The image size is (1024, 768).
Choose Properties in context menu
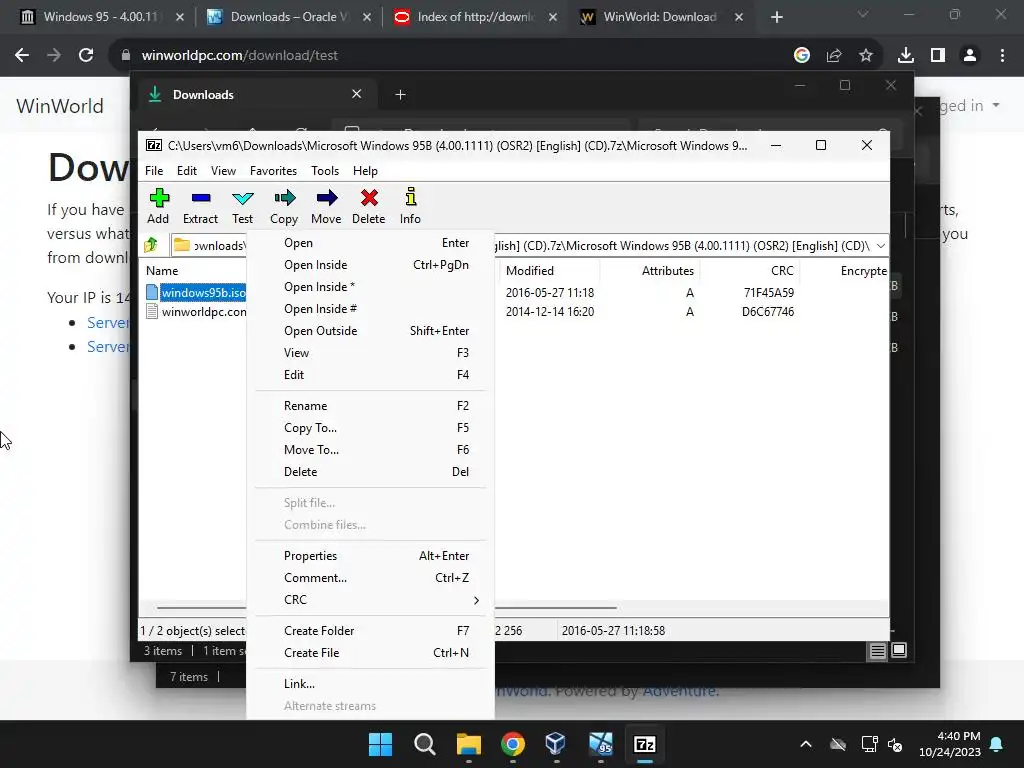(370, 556)
